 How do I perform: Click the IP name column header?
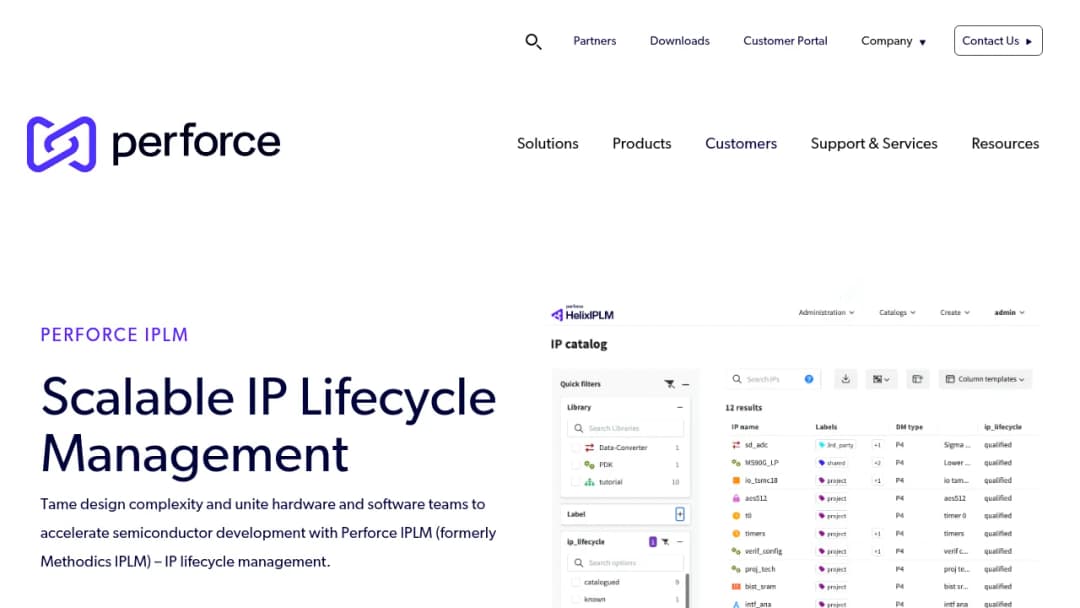(745, 427)
